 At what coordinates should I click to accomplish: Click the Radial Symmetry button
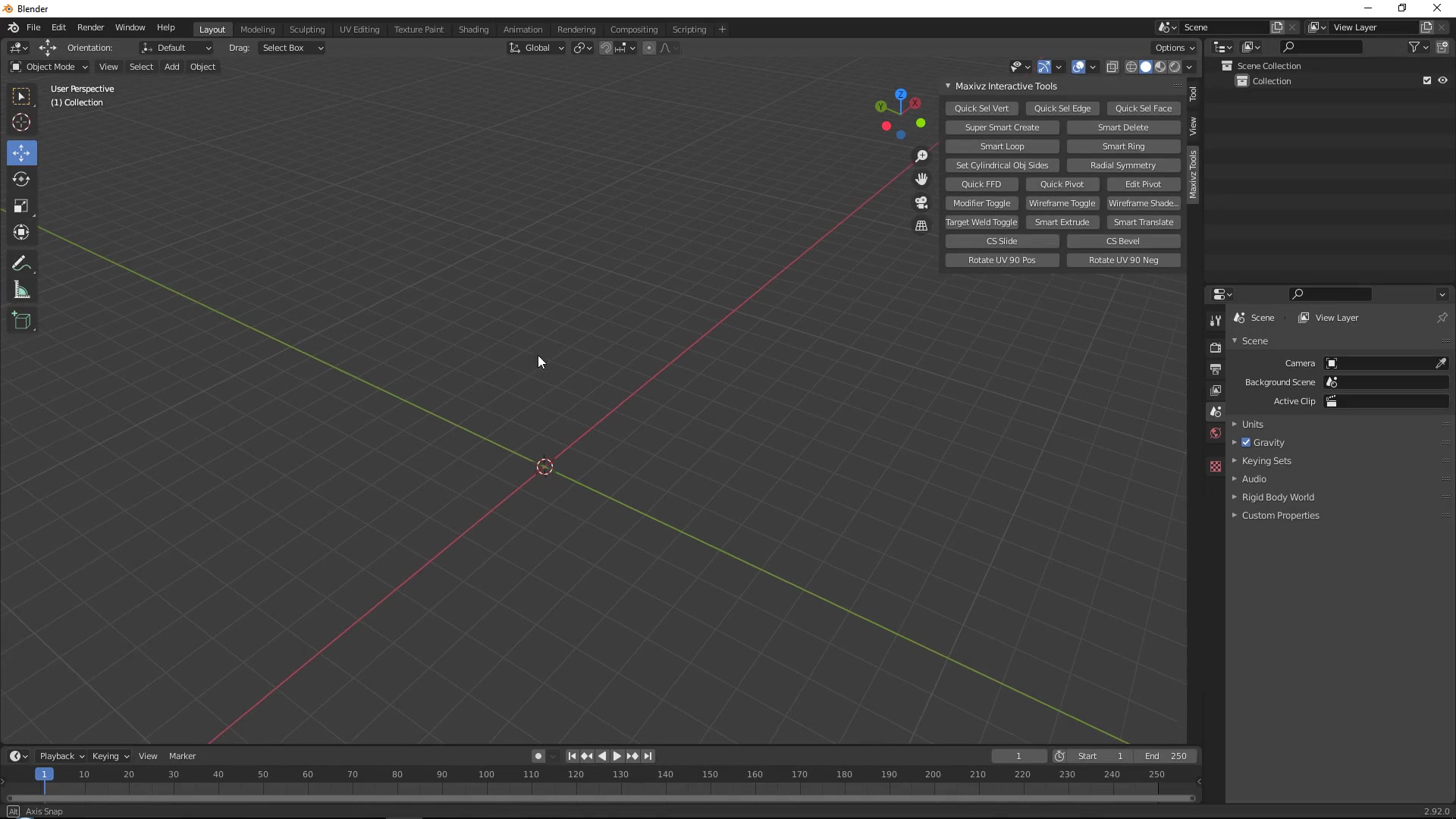click(x=1123, y=165)
